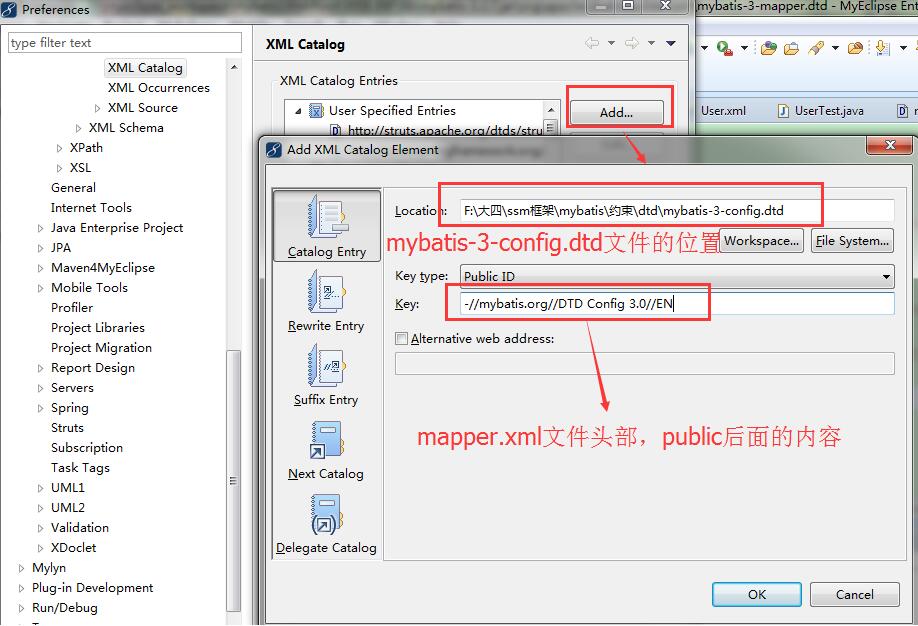Select Report Design in the tree

[93, 368]
